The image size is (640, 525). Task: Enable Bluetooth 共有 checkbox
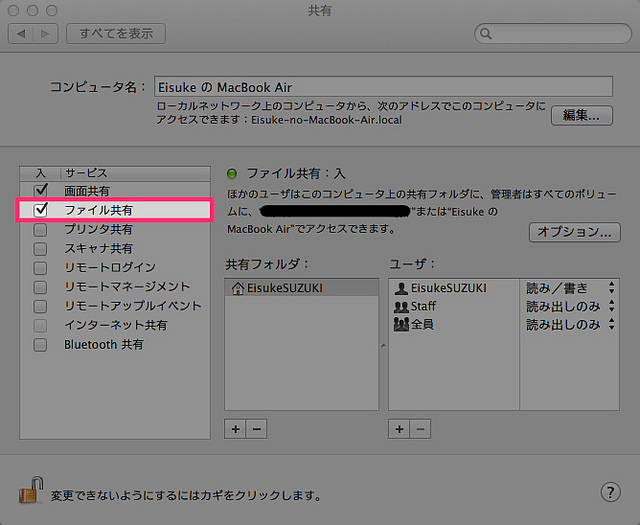tap(40, 345)
